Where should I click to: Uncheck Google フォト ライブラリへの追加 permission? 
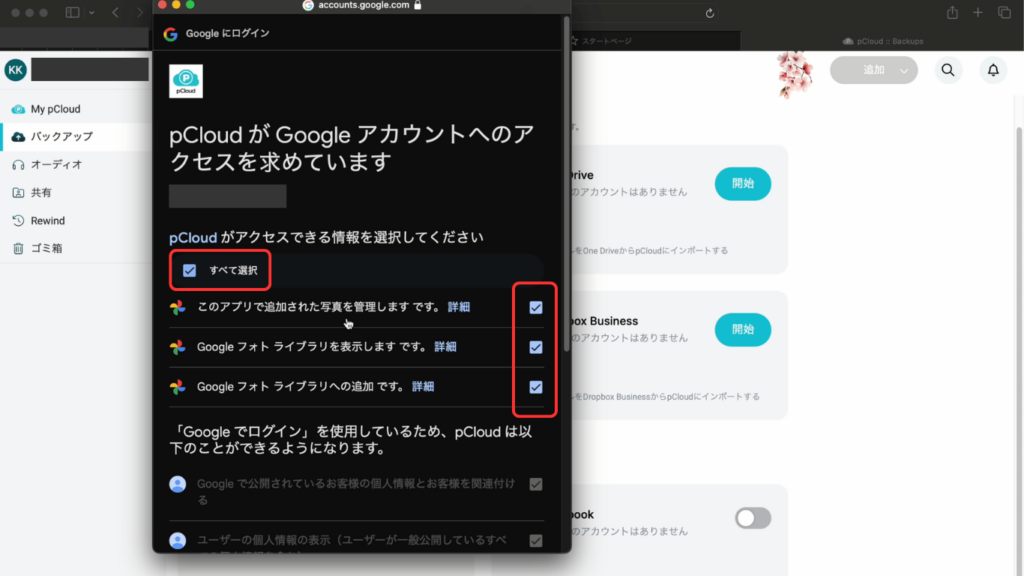(536, 387)
